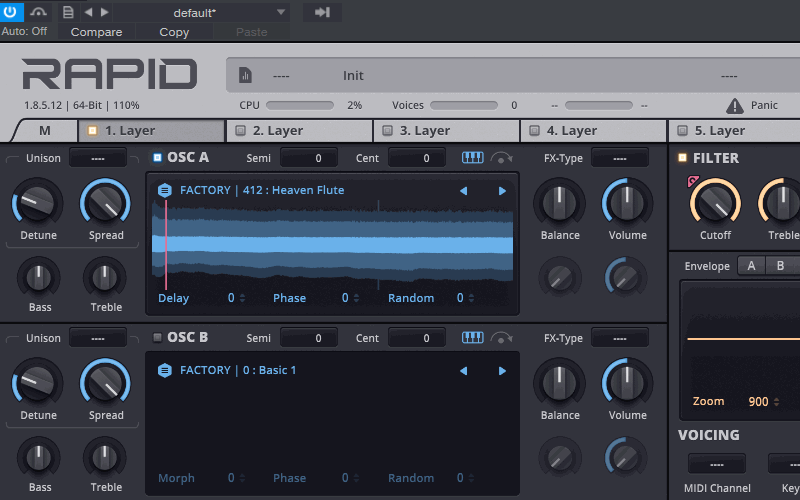Open OSC B FX-Type dropdown
Viewport: 800px width, 500px height.
[x=619, y=338]
